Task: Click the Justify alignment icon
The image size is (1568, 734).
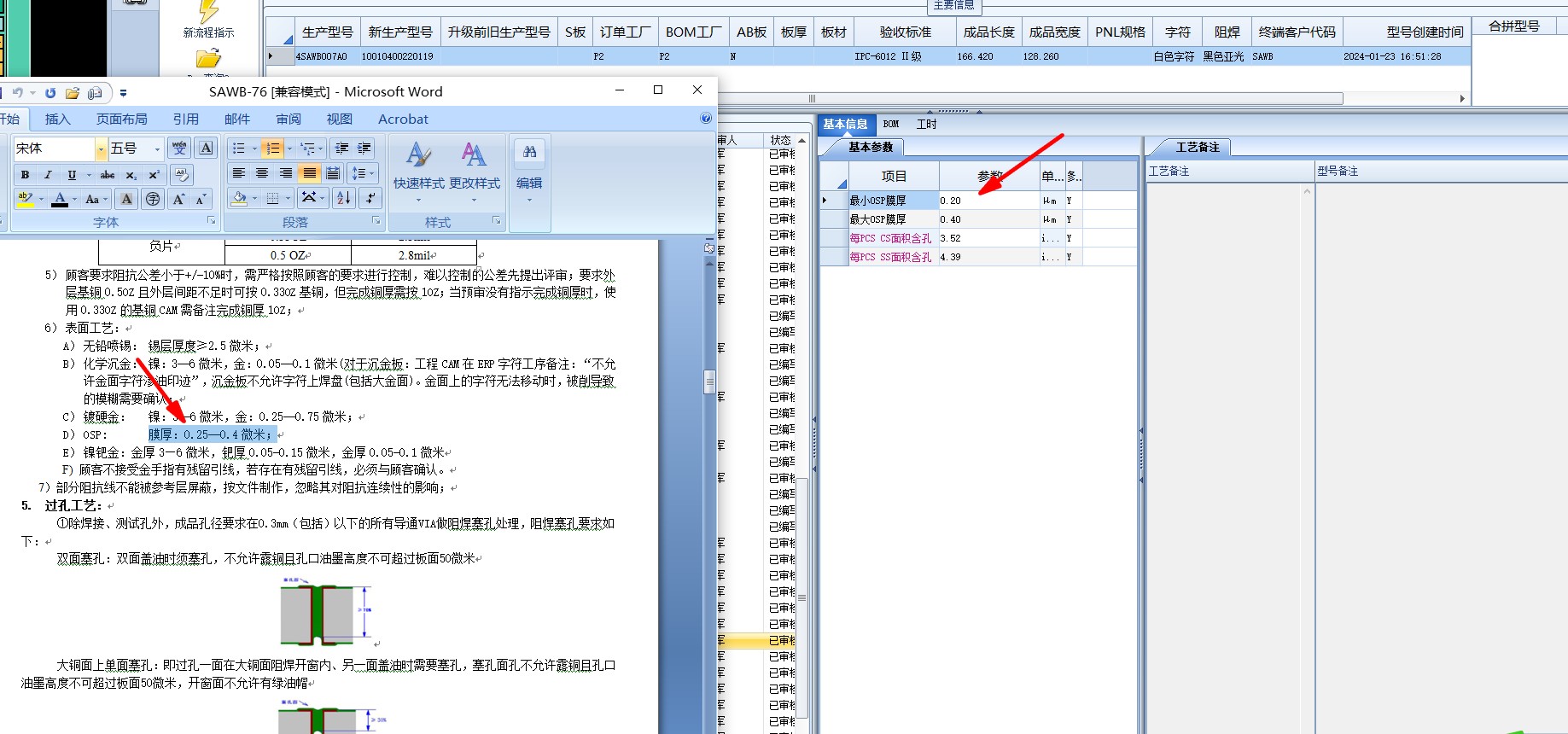Action: pos(310,173)
